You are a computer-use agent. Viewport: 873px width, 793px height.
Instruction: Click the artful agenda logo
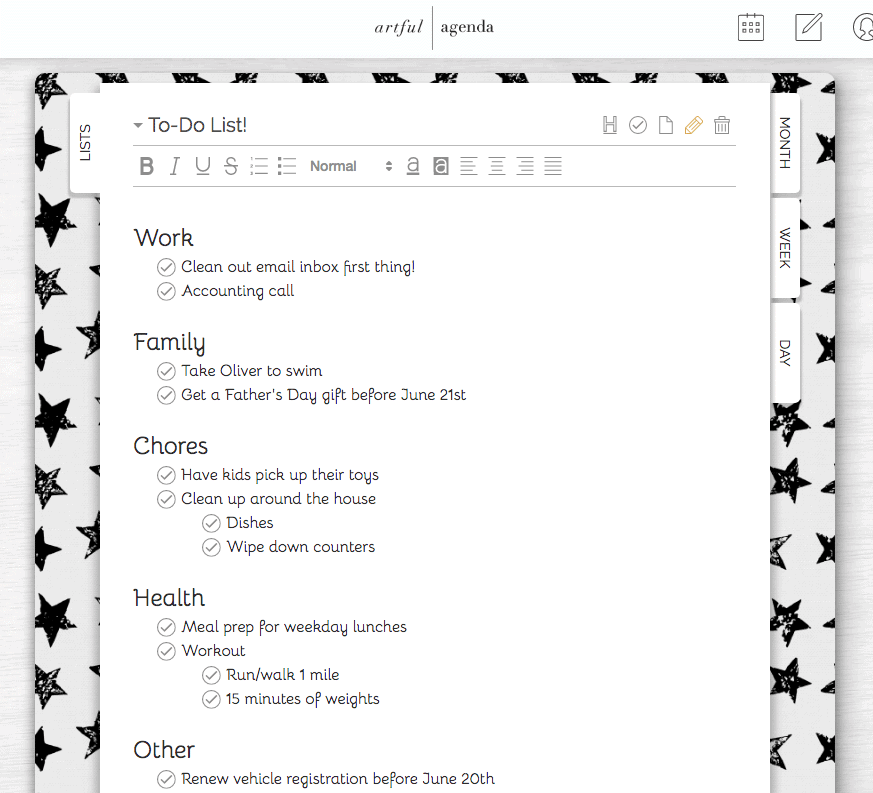point(434,27)
